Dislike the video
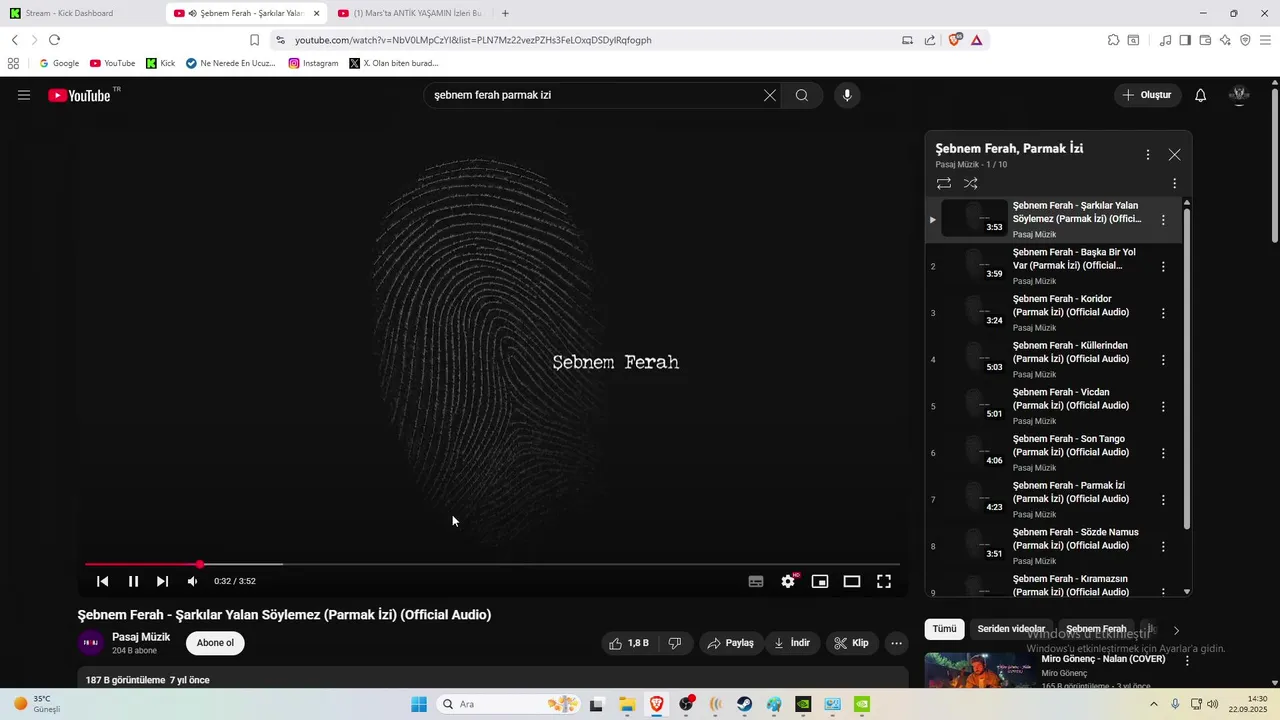The image size is (1280, 720). pyautogui.click(x=675, y=643)
